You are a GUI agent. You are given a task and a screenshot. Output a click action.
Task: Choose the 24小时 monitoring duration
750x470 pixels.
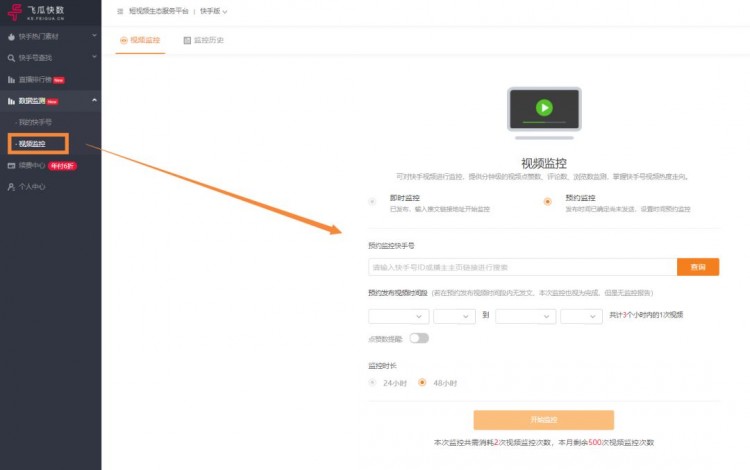tap(372, 383)
